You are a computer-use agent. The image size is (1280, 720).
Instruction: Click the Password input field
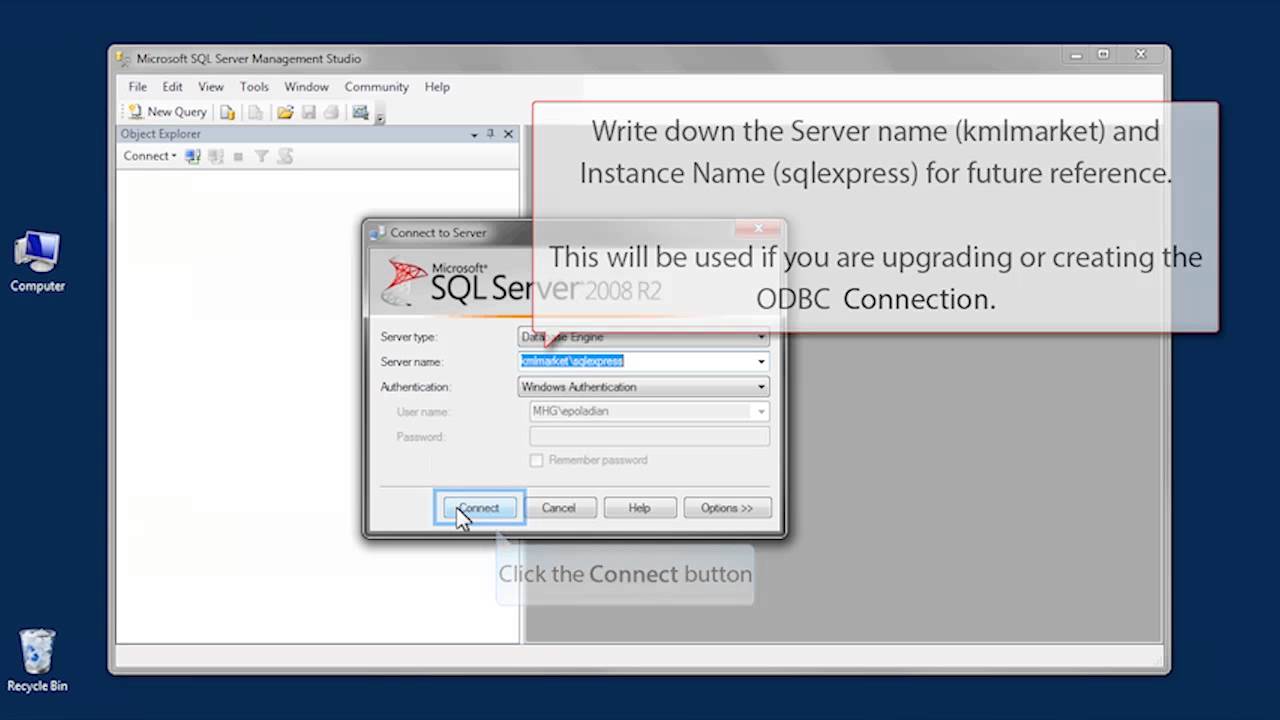click(x=650, y=436)
